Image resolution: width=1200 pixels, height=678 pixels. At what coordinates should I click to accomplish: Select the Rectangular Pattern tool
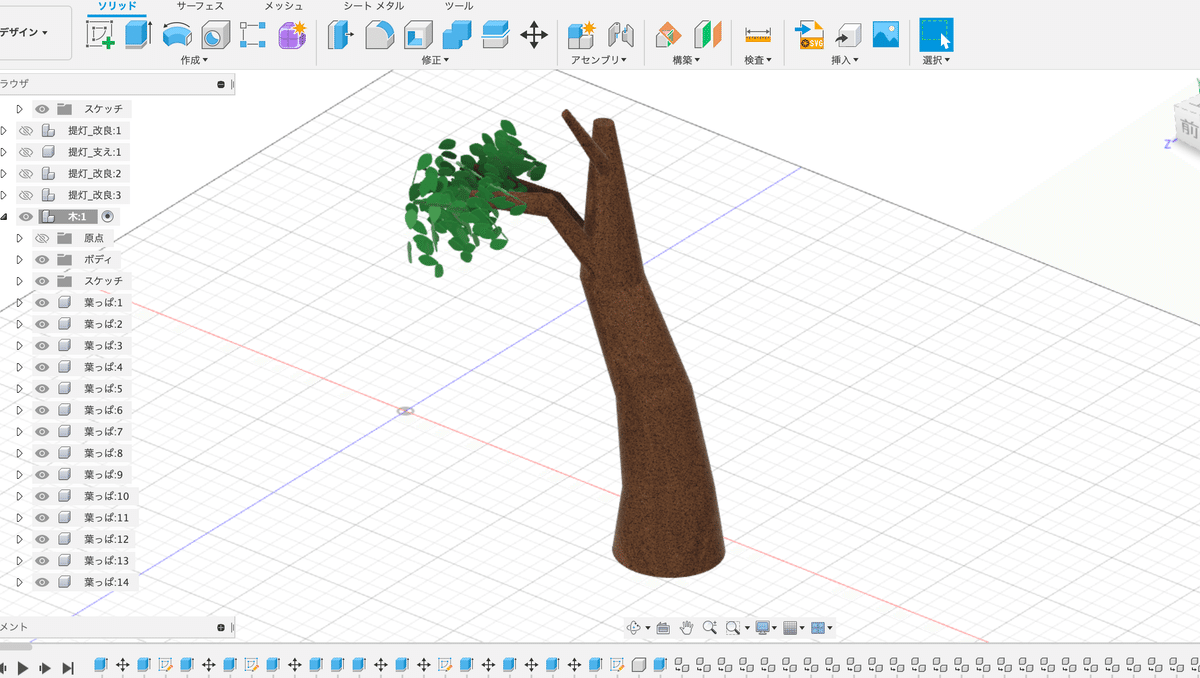(x=253, y=36)
